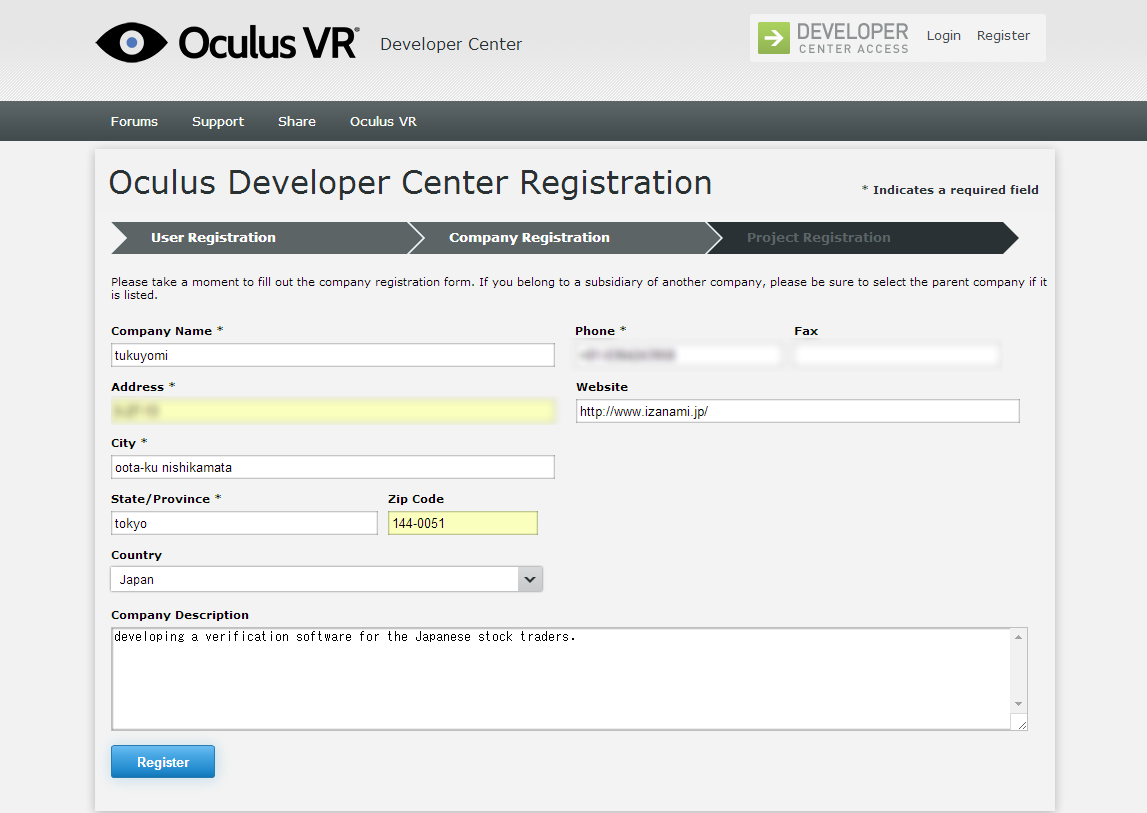
Task: Click the Oculus Developer Center Registration title
Action: click(x=410, y=183)
